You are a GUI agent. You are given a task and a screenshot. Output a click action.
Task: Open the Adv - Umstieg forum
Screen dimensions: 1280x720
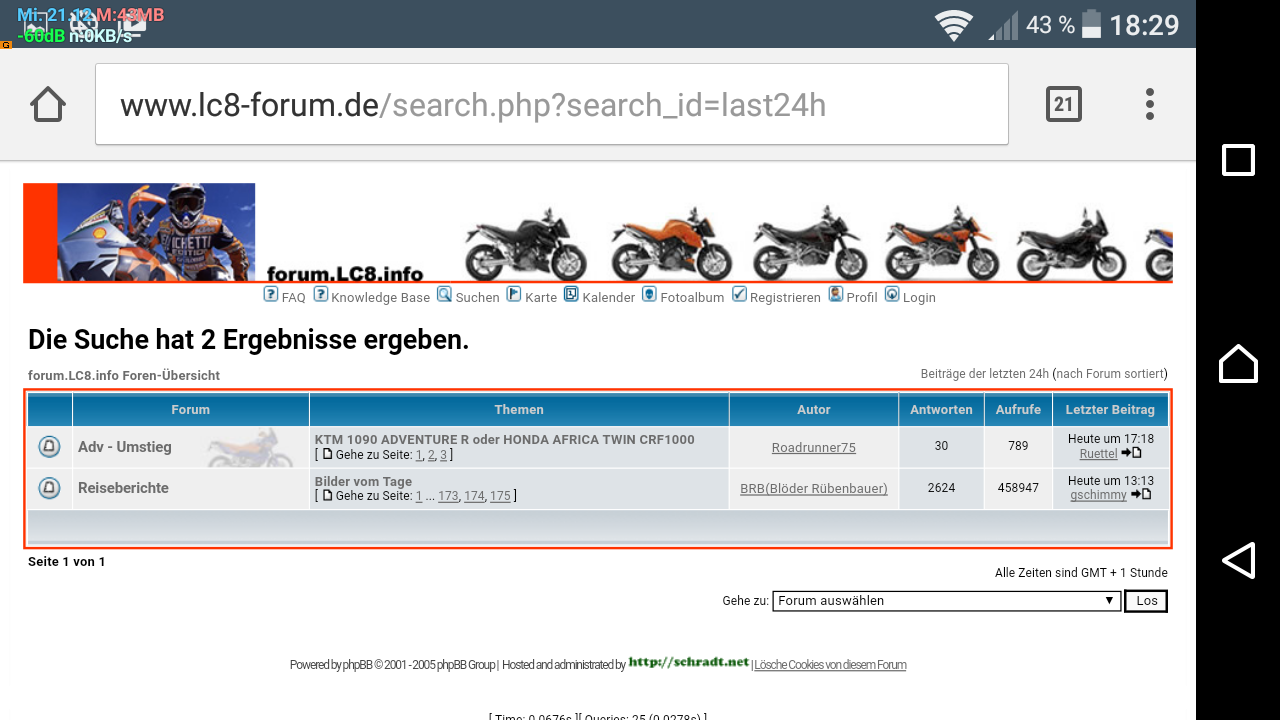point(125,447)
